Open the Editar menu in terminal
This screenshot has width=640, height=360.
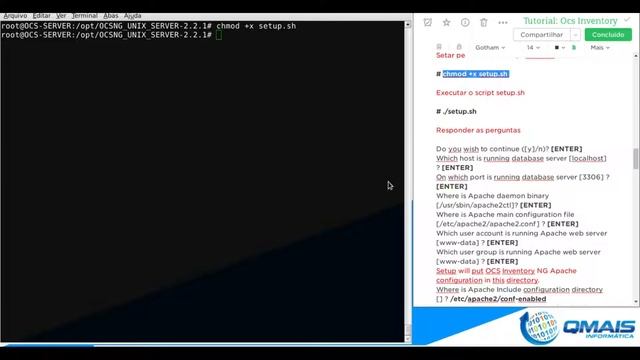pos(42,16)
